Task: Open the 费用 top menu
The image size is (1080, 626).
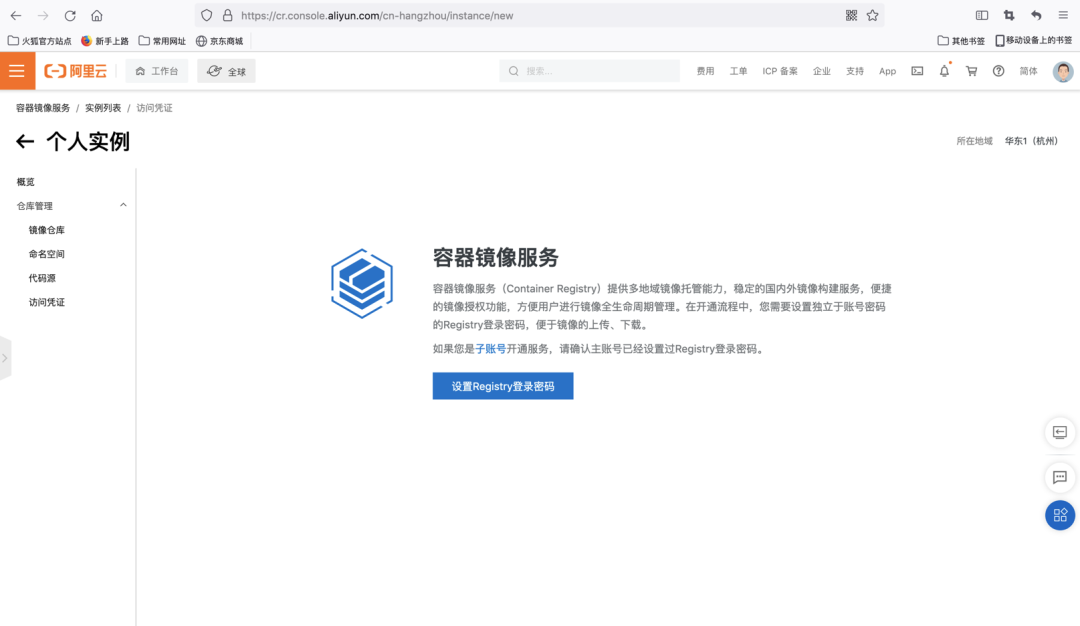Action: [x=705, y=71]
